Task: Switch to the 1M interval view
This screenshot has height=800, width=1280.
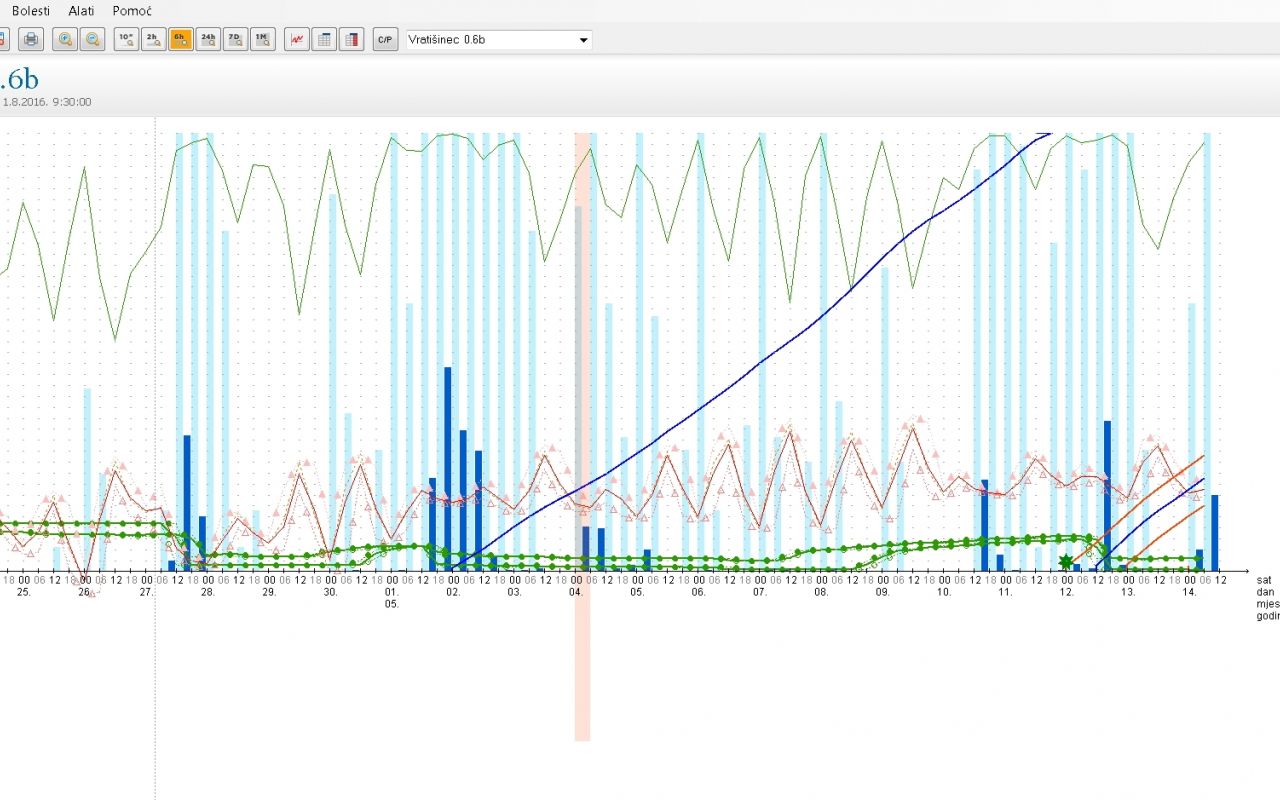Action: tap(262, 40)
